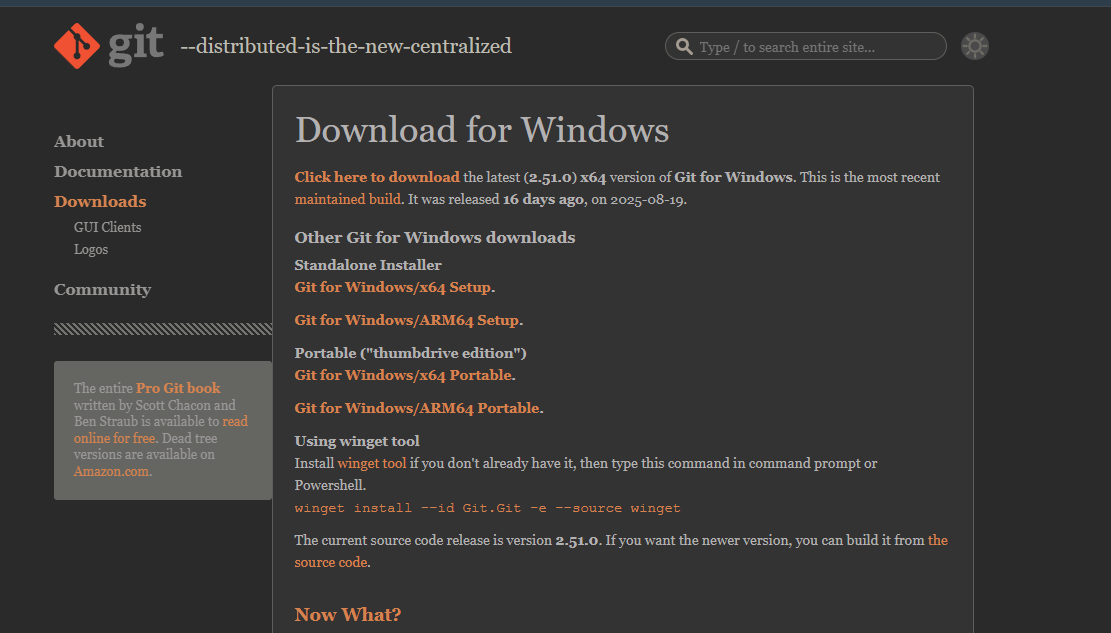Click 'Other Git for Windows downloads' heading

click(435, 237)
